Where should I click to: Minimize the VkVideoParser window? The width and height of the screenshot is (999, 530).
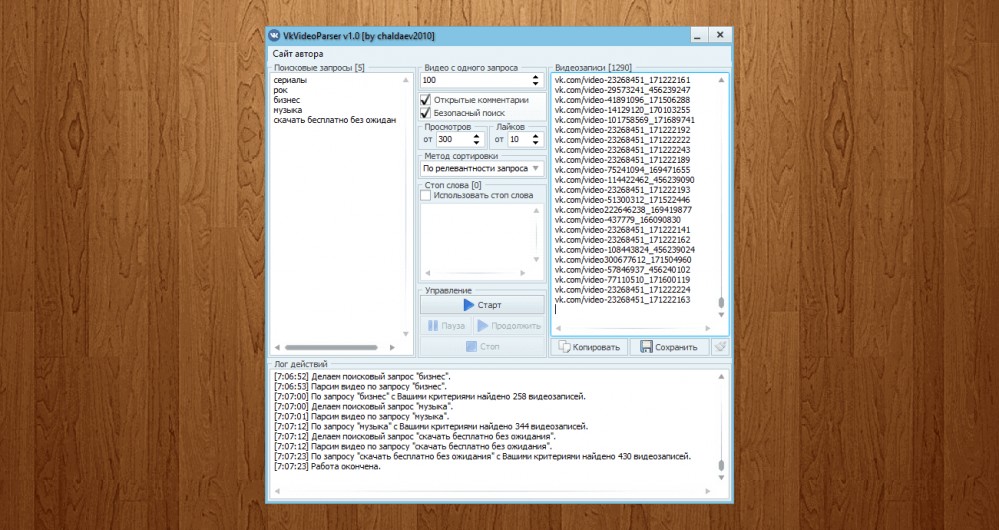click(698, 36)
